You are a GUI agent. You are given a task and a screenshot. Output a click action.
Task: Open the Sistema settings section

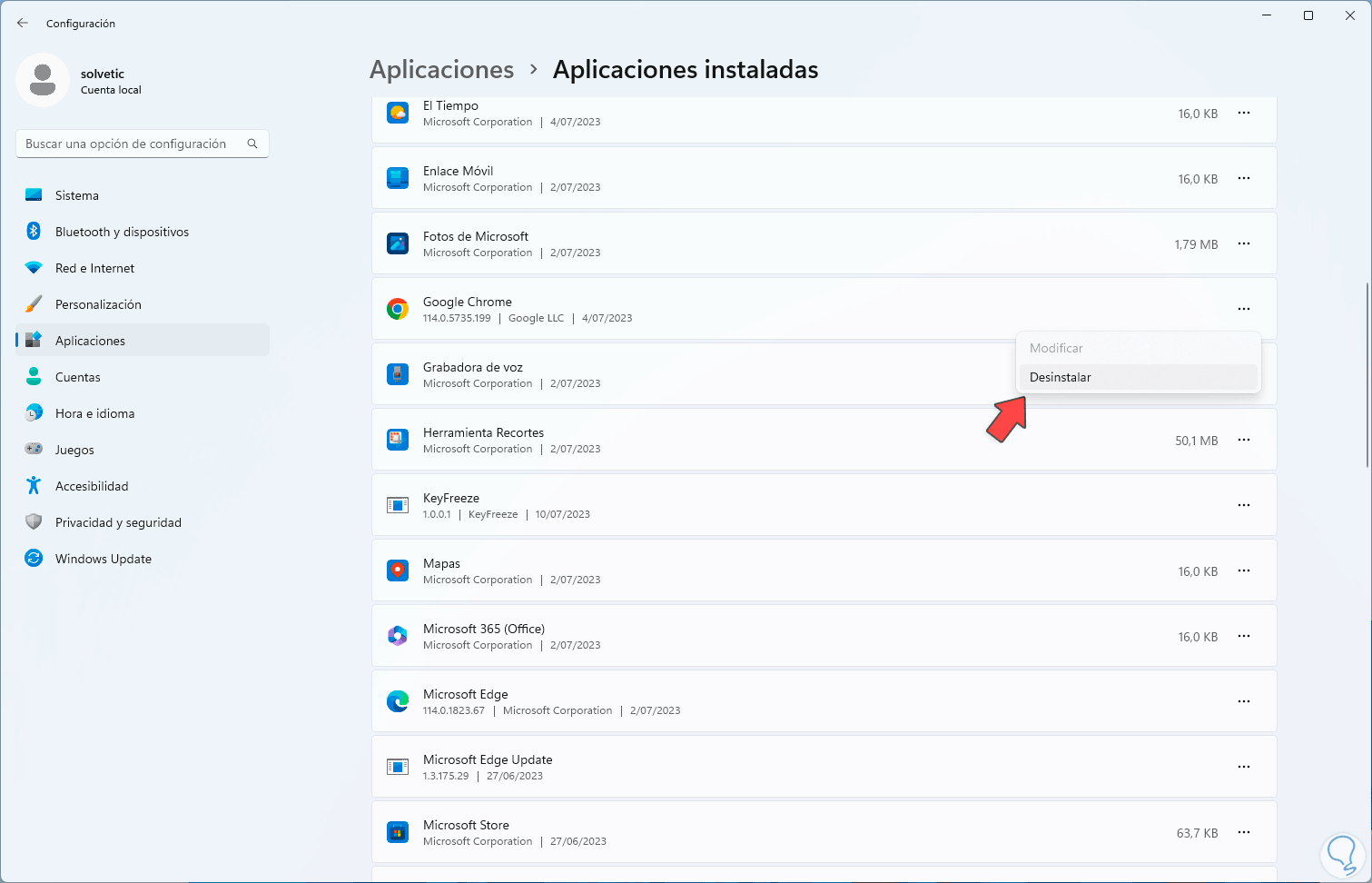[x=143, y=195]
